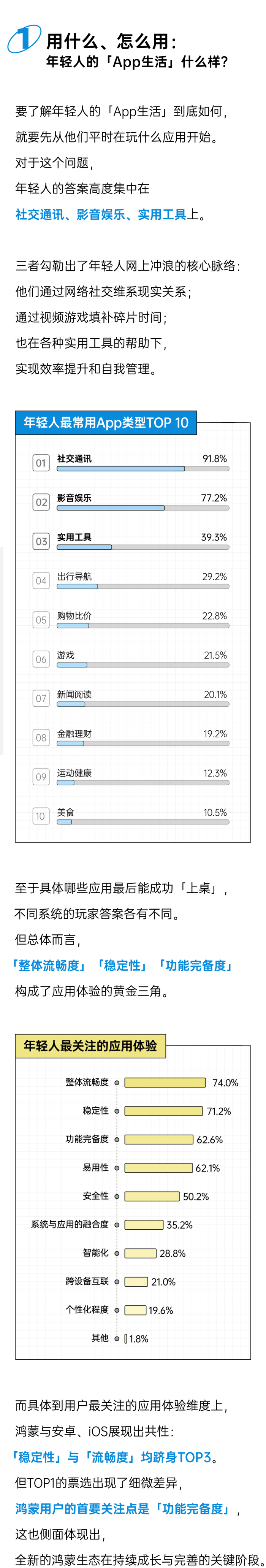
Task: Click the heading 用什么、怎么用
Action: [x=112, y=41]
